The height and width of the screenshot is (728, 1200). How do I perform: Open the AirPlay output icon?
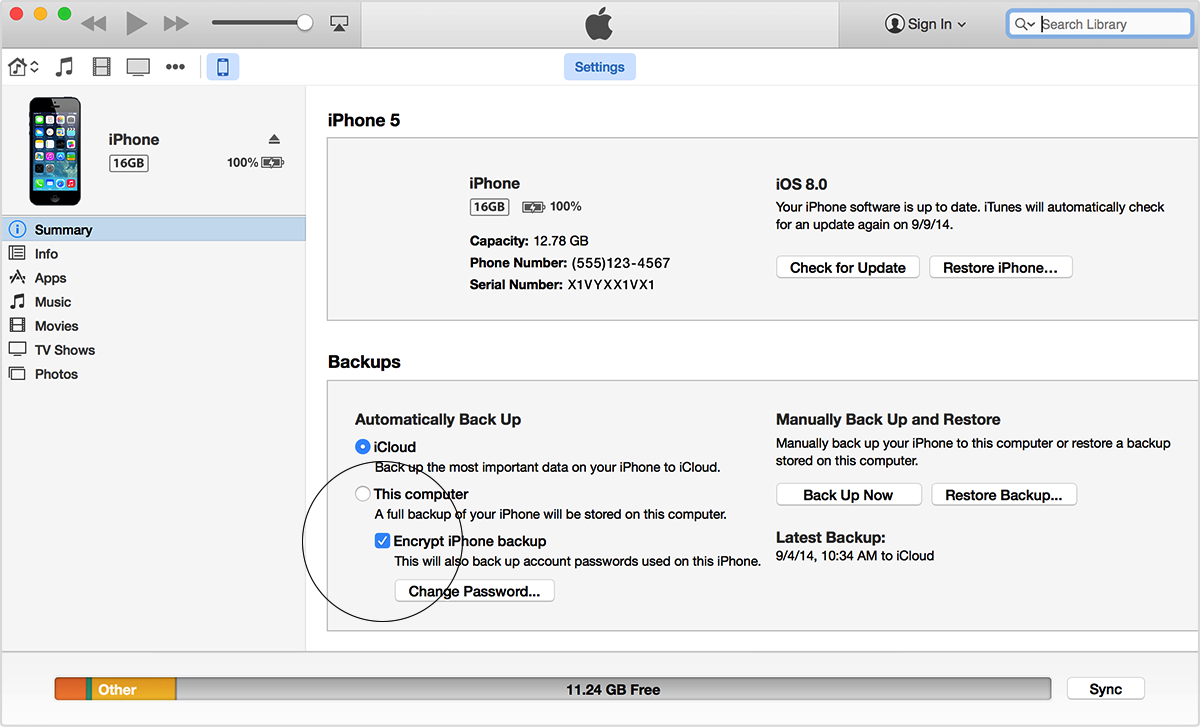(x=339, y=23)
